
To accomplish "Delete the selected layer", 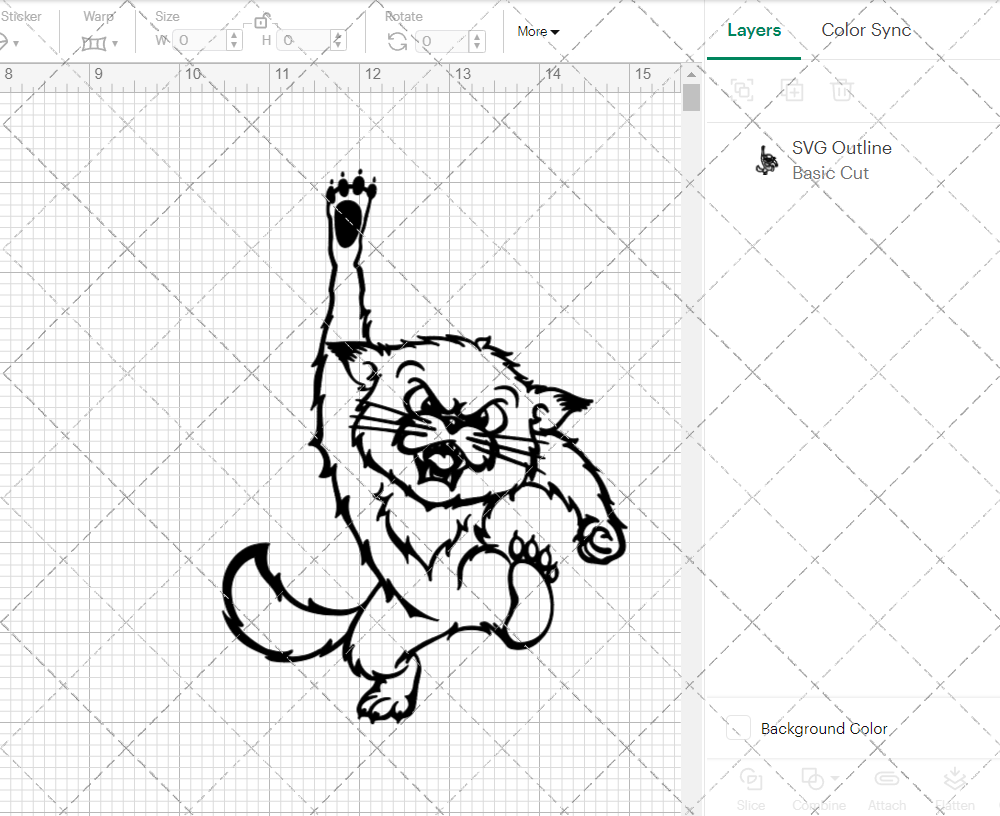I will click(x=843, y=90).
